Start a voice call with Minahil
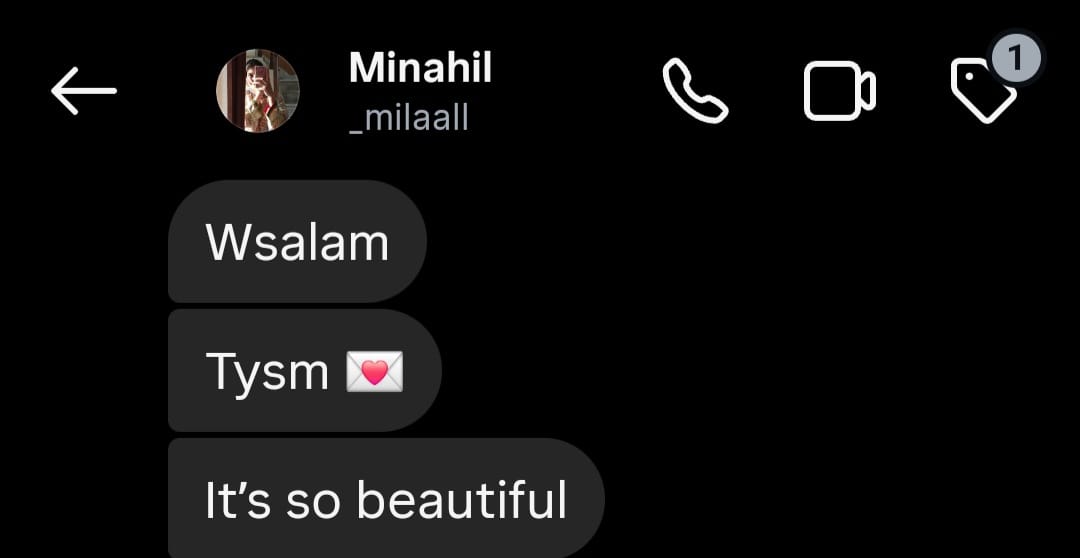Screen dimensions: 1080x558 click(x=695, y=91)
